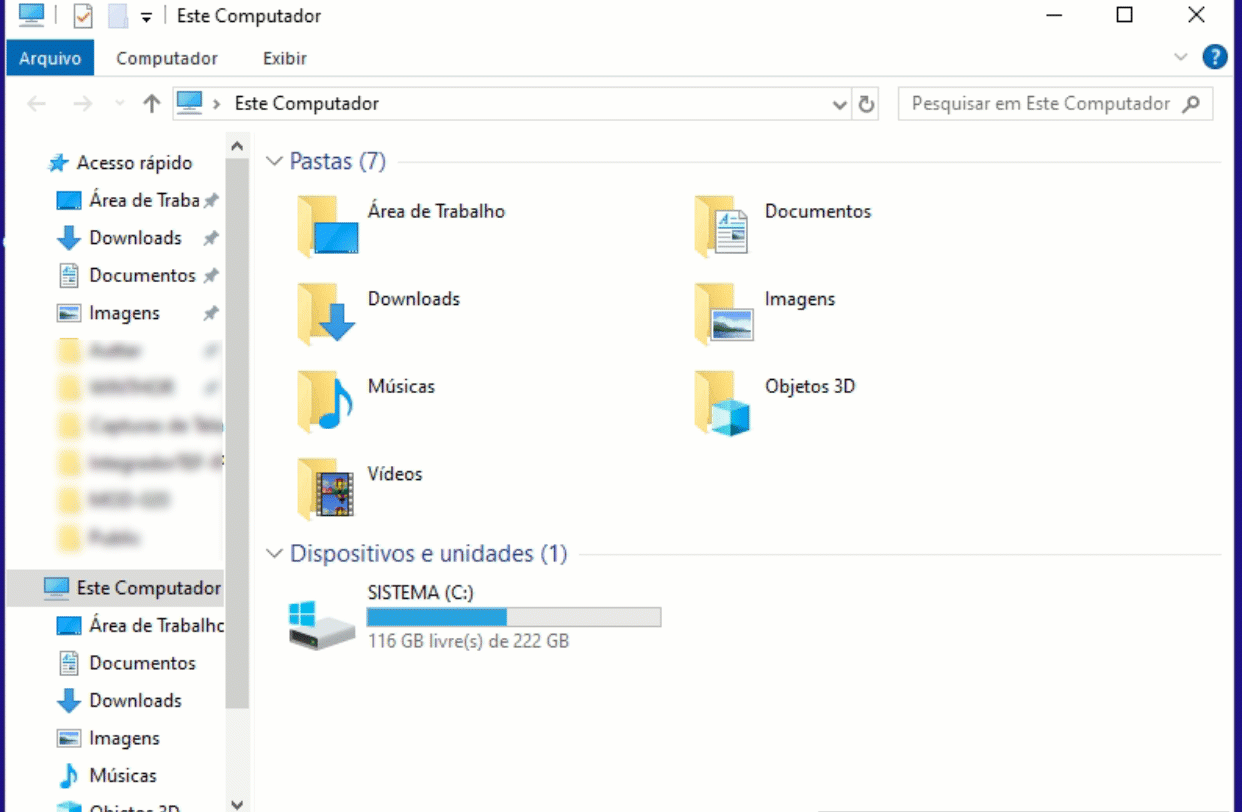Image resolution: width=1242 pixels, height=812 pixels.
Task: Open the Exibir ribbon tab
Action: click(285, 58)
